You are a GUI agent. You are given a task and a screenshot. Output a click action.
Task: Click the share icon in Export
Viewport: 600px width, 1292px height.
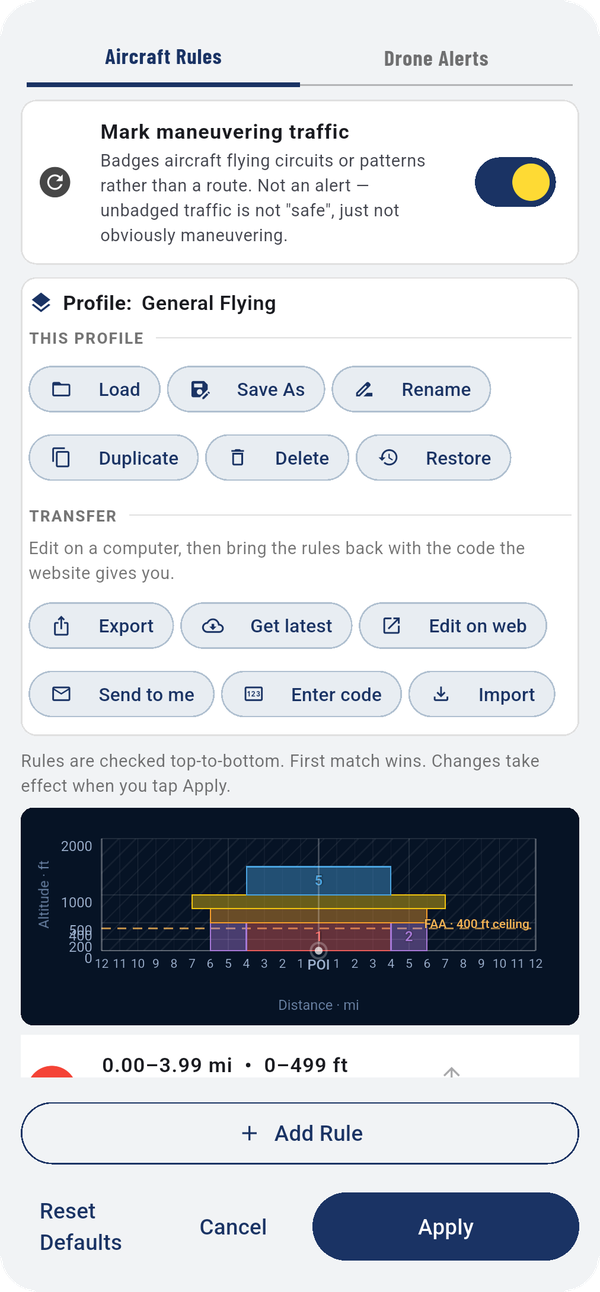pos(61,626)
